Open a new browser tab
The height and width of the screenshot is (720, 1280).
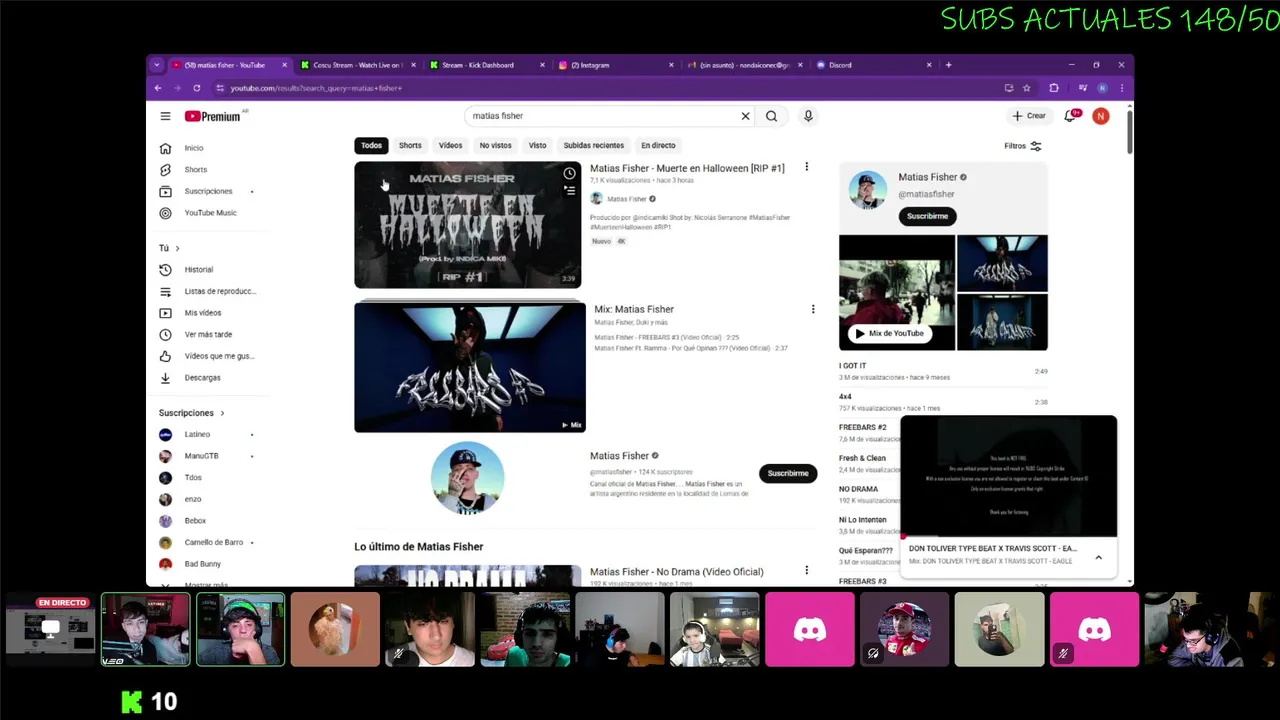point(948,65)
